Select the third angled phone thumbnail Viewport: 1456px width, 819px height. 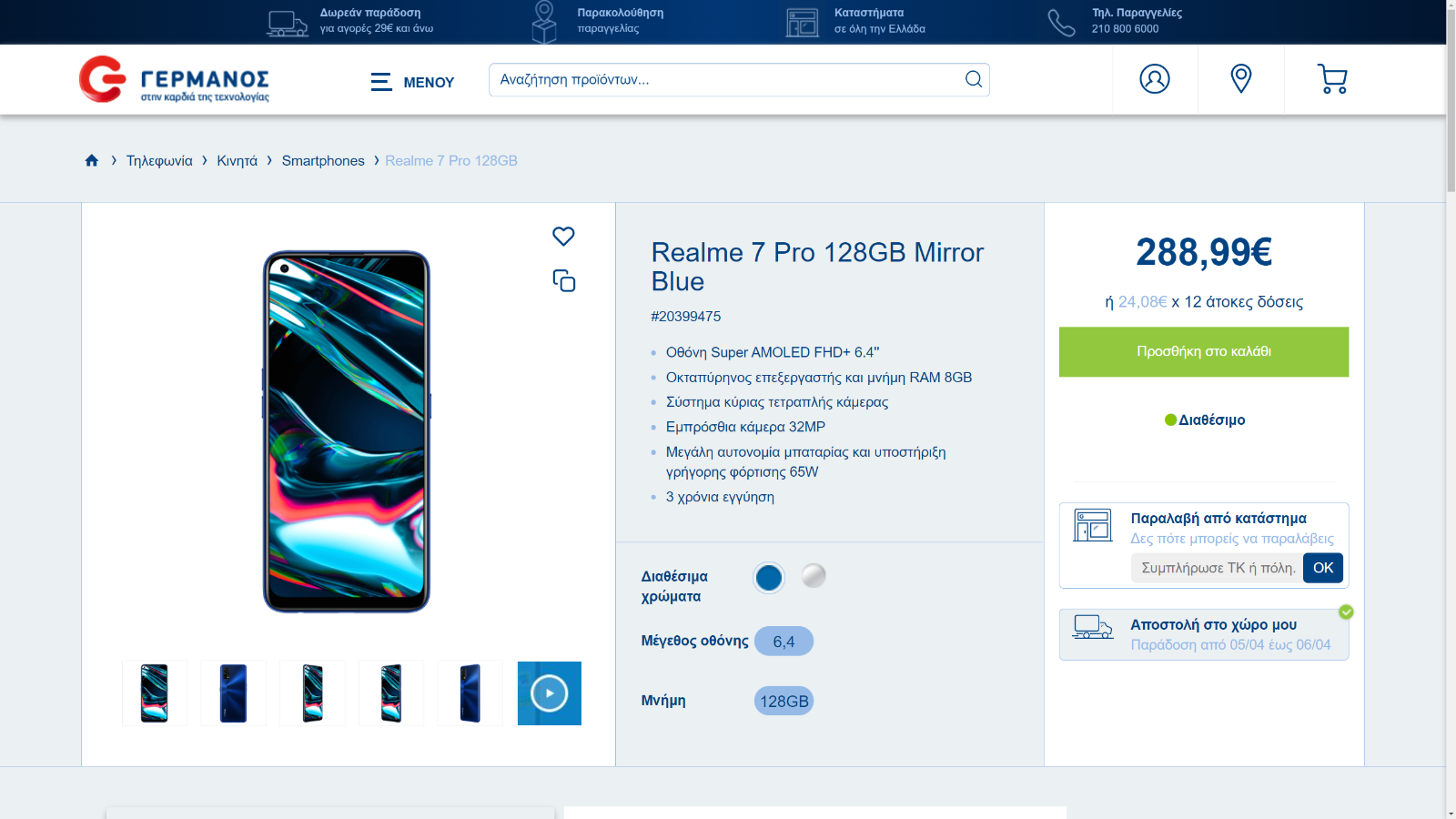pos(312,693)
